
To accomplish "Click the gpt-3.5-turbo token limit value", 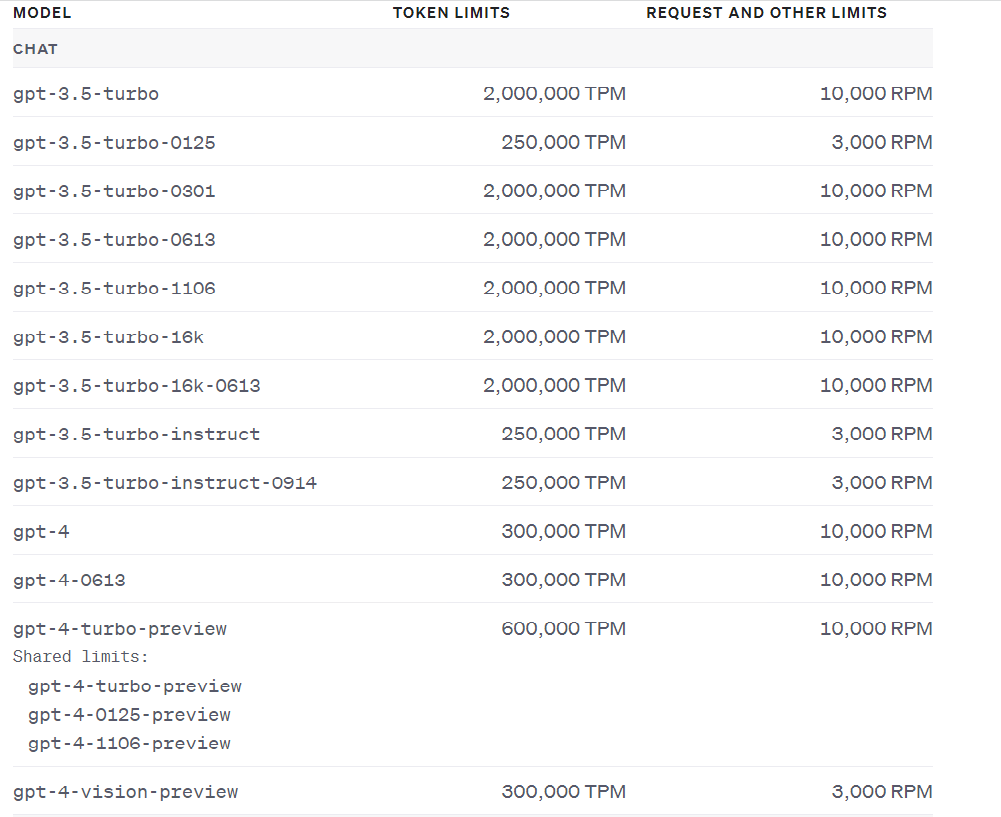I will (554, 93).
